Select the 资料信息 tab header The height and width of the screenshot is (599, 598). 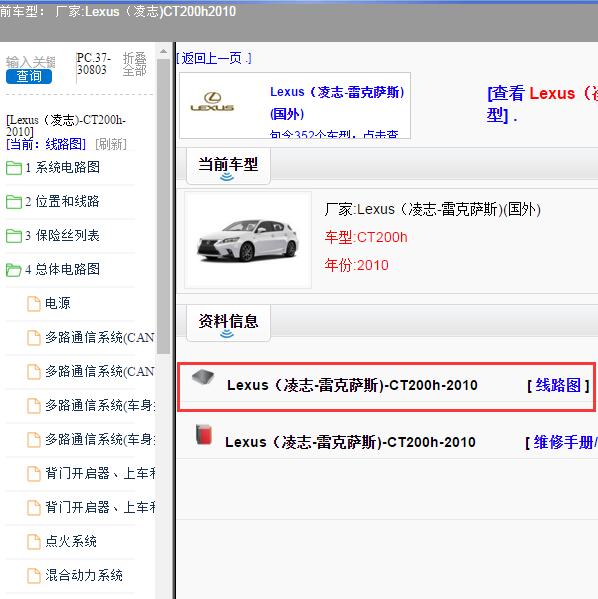tap(228, 323)
